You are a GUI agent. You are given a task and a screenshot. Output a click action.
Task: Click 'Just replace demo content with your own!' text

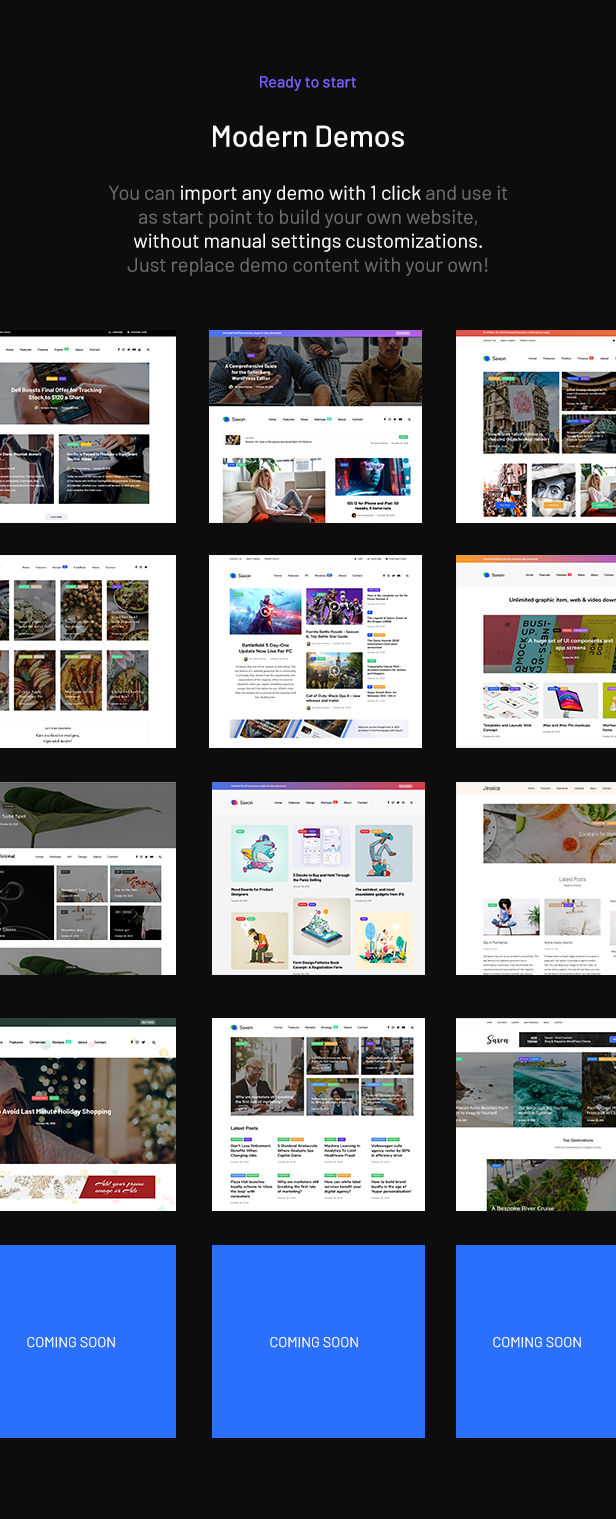click(x=308, y=265)
